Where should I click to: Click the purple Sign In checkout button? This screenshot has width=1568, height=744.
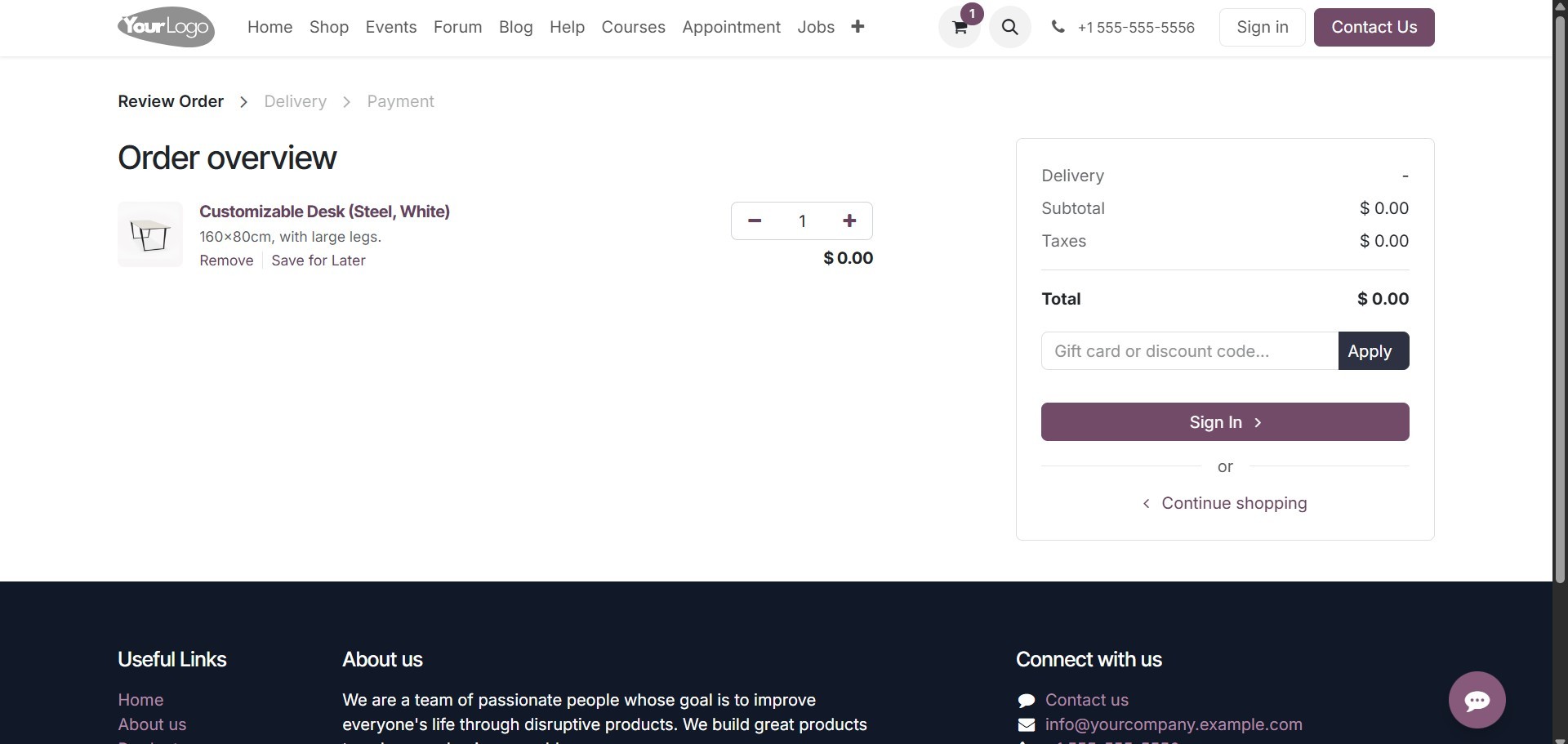click(x=1225, y=422)
